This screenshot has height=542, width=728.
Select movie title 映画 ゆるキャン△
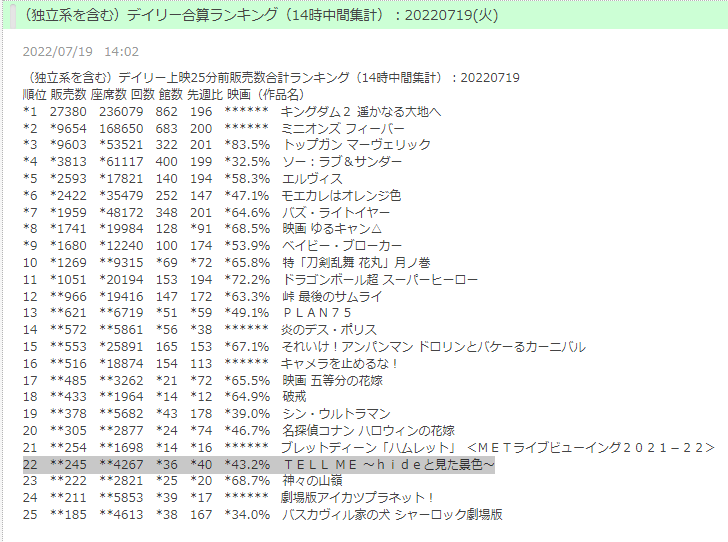pos(332,229)
